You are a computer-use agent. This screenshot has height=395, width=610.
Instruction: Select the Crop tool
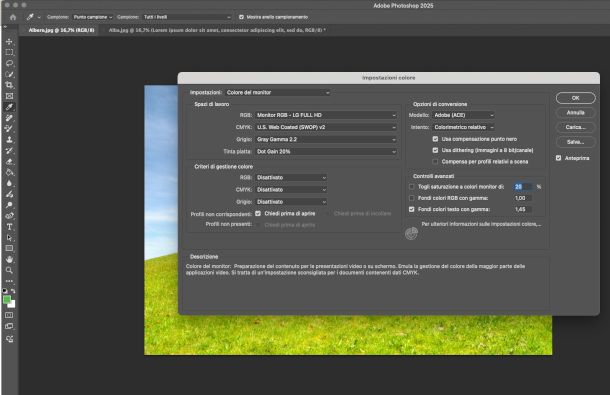(9, 85)
